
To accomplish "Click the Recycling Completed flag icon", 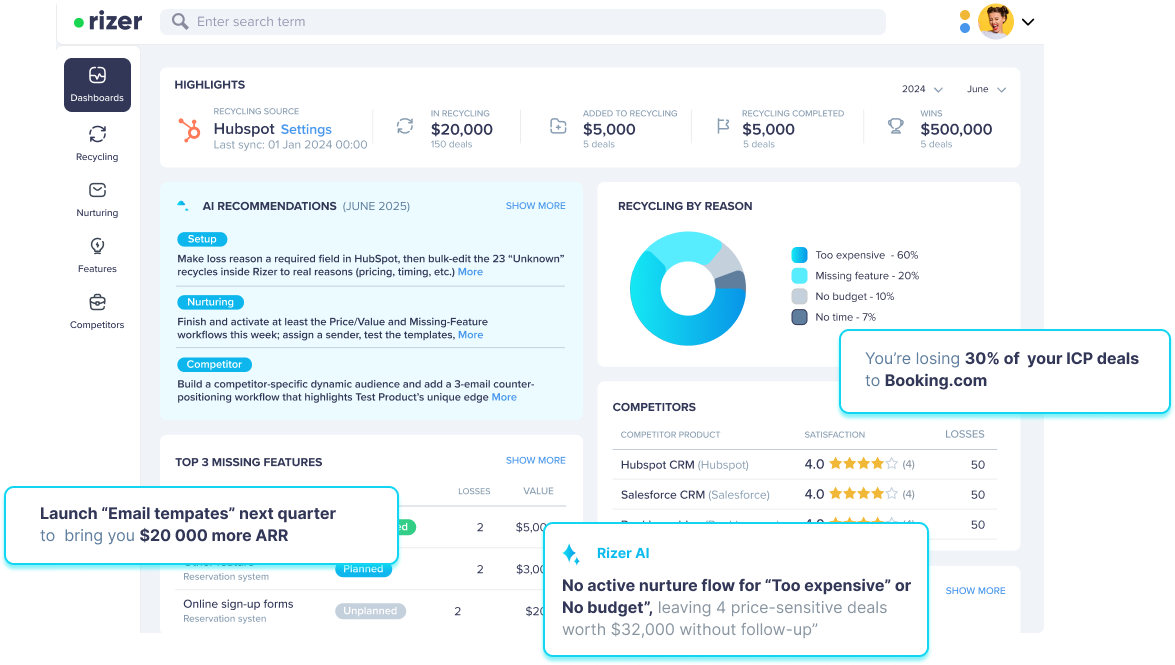I will coord(723,126).
